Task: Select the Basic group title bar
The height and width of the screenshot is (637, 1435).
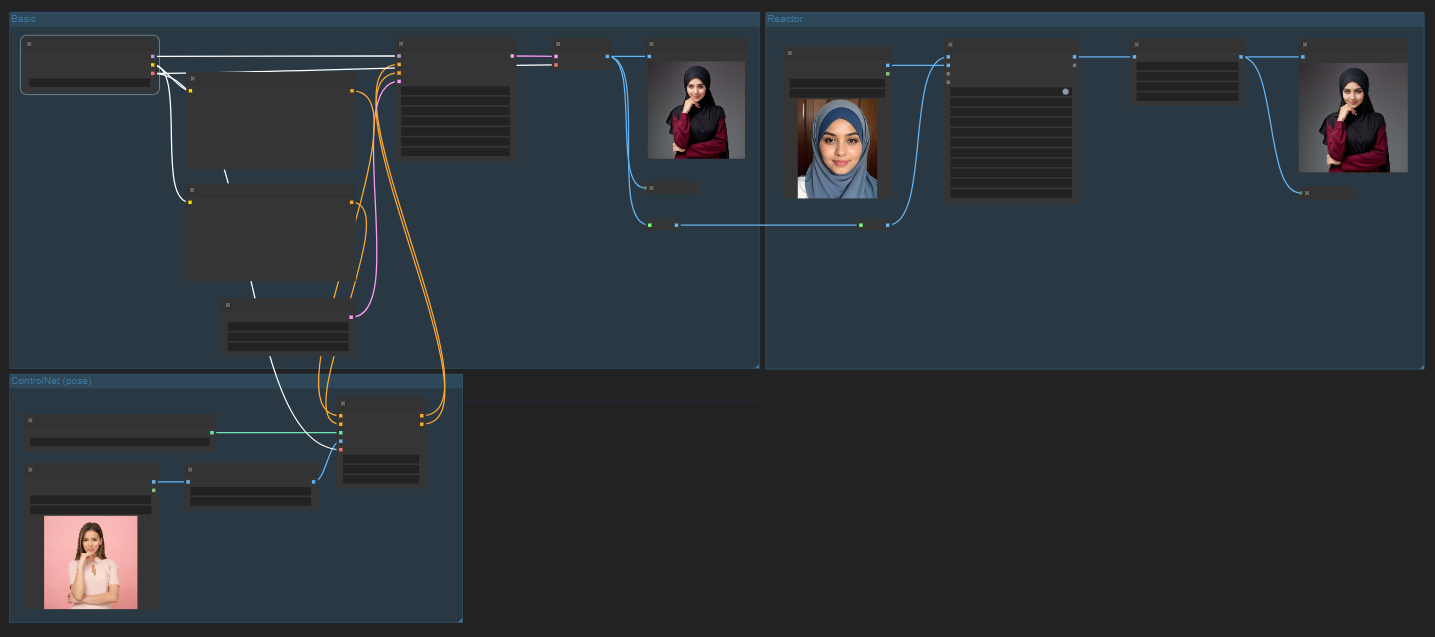Action: 25,18
